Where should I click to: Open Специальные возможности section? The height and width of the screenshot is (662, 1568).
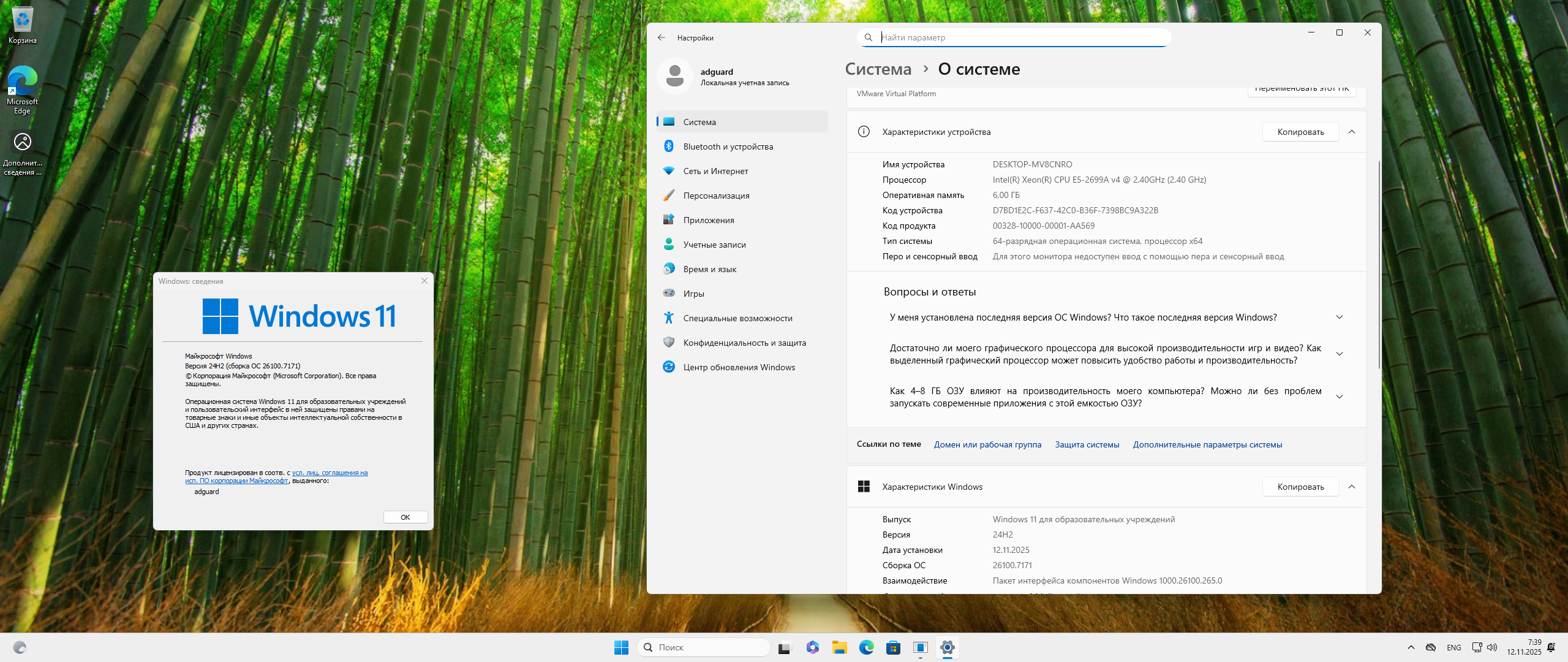[x=737, y=318]
